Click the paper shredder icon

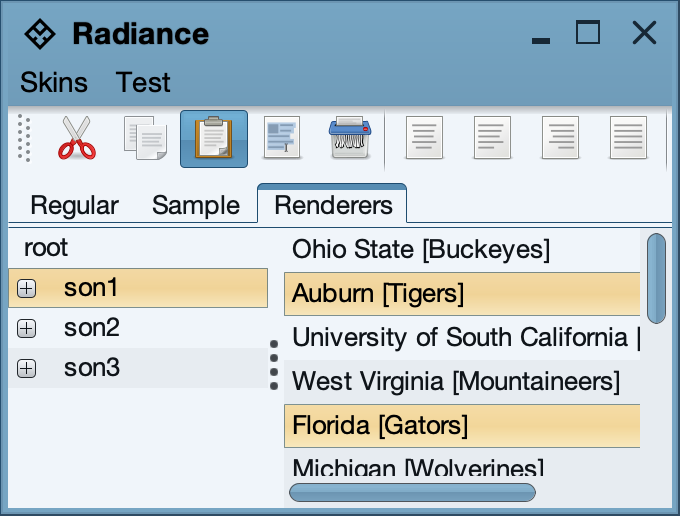tap(350, 138)
